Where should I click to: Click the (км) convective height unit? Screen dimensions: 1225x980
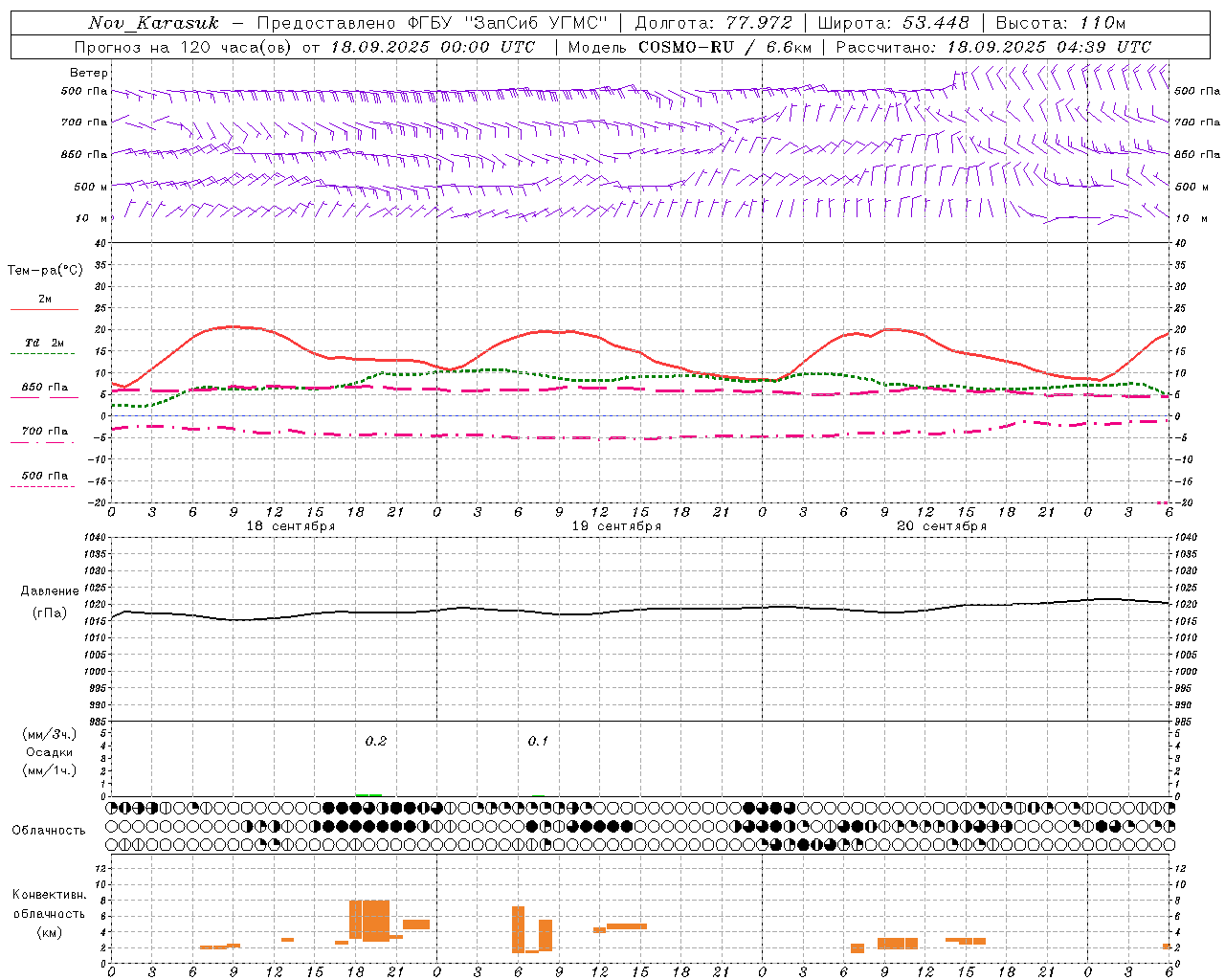click(50, 932)
